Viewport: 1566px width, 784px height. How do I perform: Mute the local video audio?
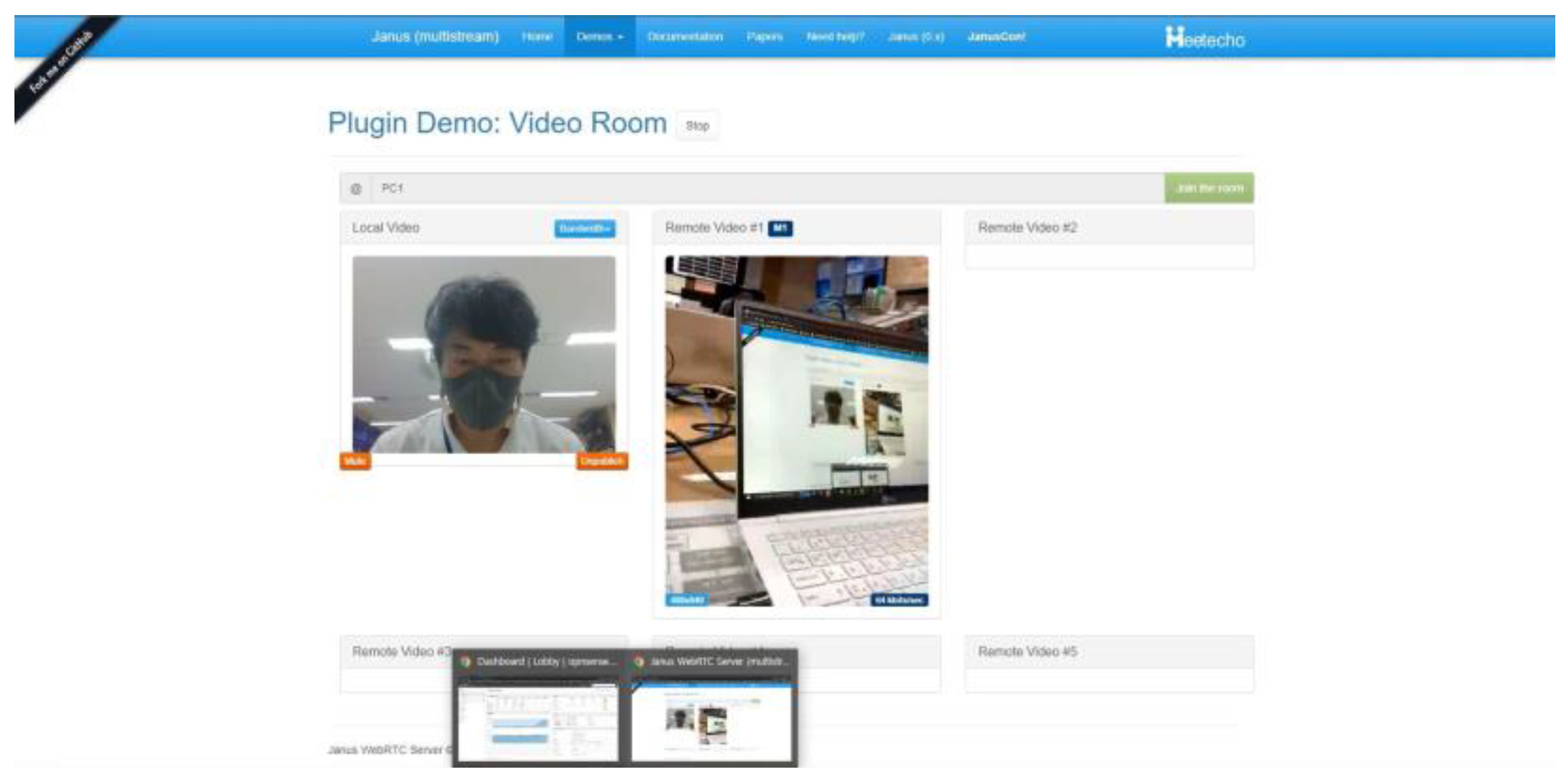coord(355,461)
